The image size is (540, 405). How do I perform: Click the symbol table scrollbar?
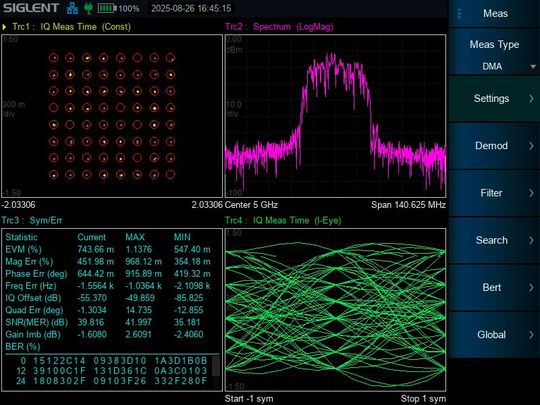[x=216, y=366]
